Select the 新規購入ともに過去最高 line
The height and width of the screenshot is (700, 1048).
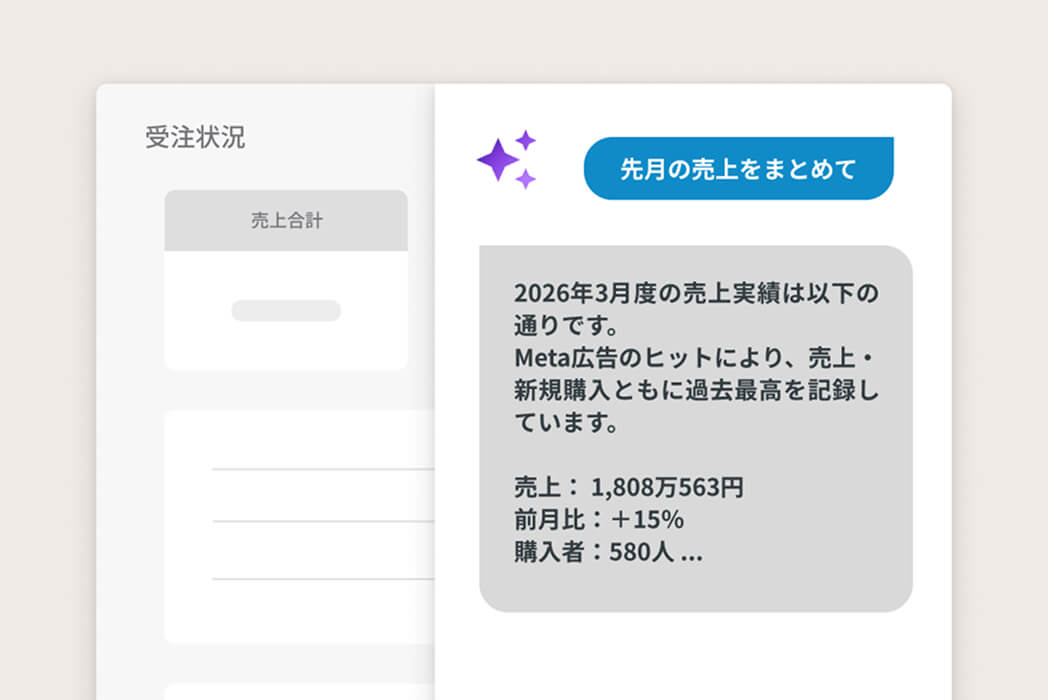[x=696, y=390]
